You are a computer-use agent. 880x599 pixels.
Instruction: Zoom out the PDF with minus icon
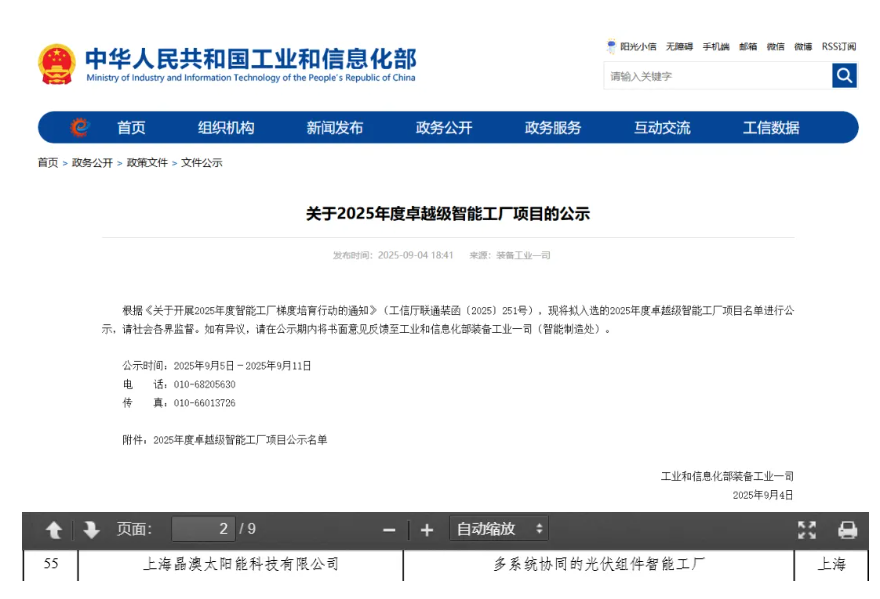pos(389,529)
